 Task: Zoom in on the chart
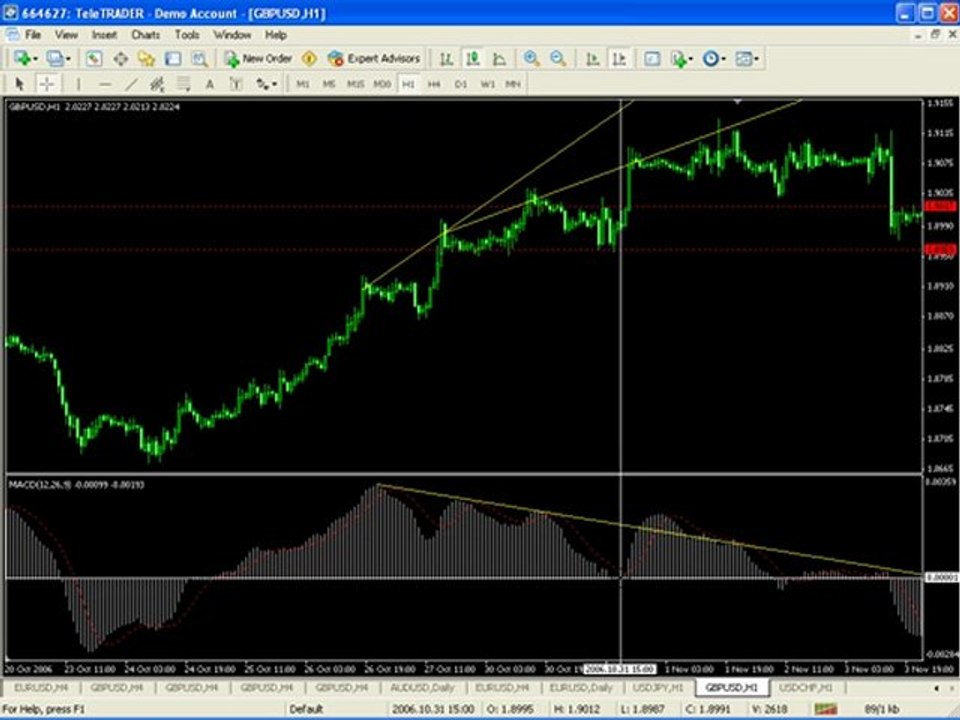click(531, 59)
